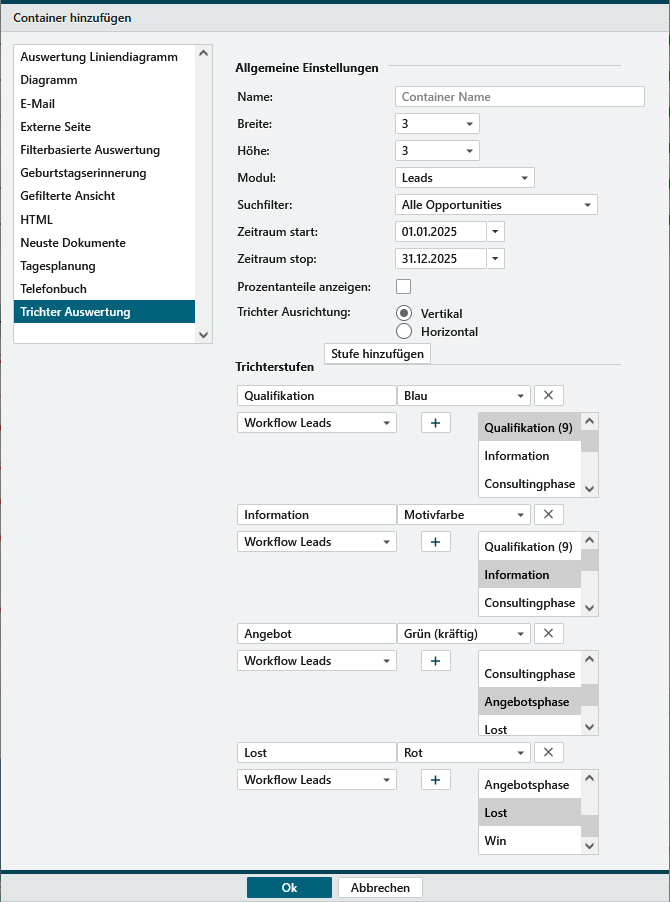Confirm dialog with Ok button
This screenshot has height=902, width=670.
click(x=289, y=887)
